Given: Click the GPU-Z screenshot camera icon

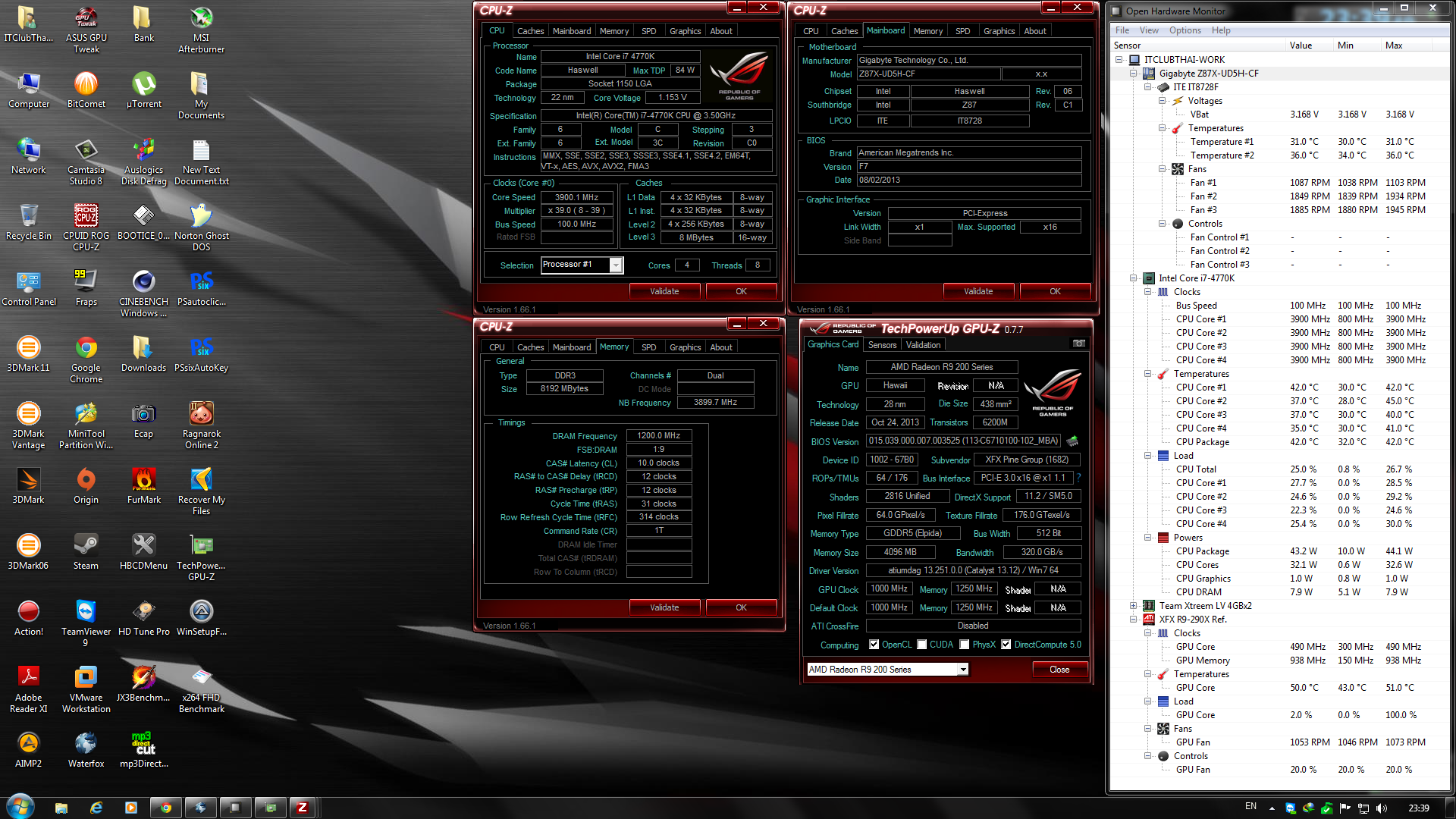Looking at the screenshot, I should click(x=1078, y=344).
